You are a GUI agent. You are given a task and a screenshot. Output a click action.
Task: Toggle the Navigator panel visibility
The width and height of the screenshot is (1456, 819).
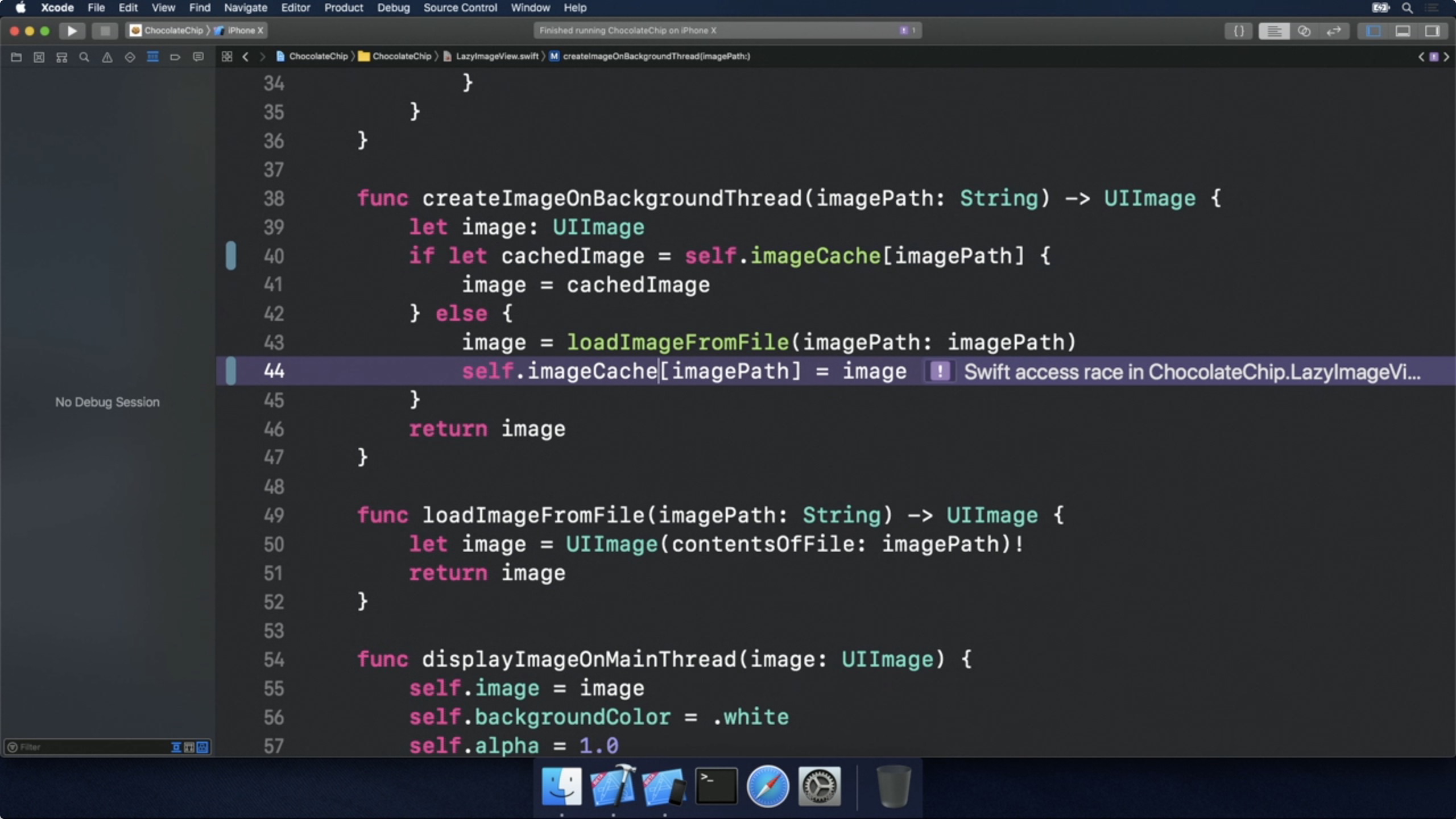[x=1373, y=31]
